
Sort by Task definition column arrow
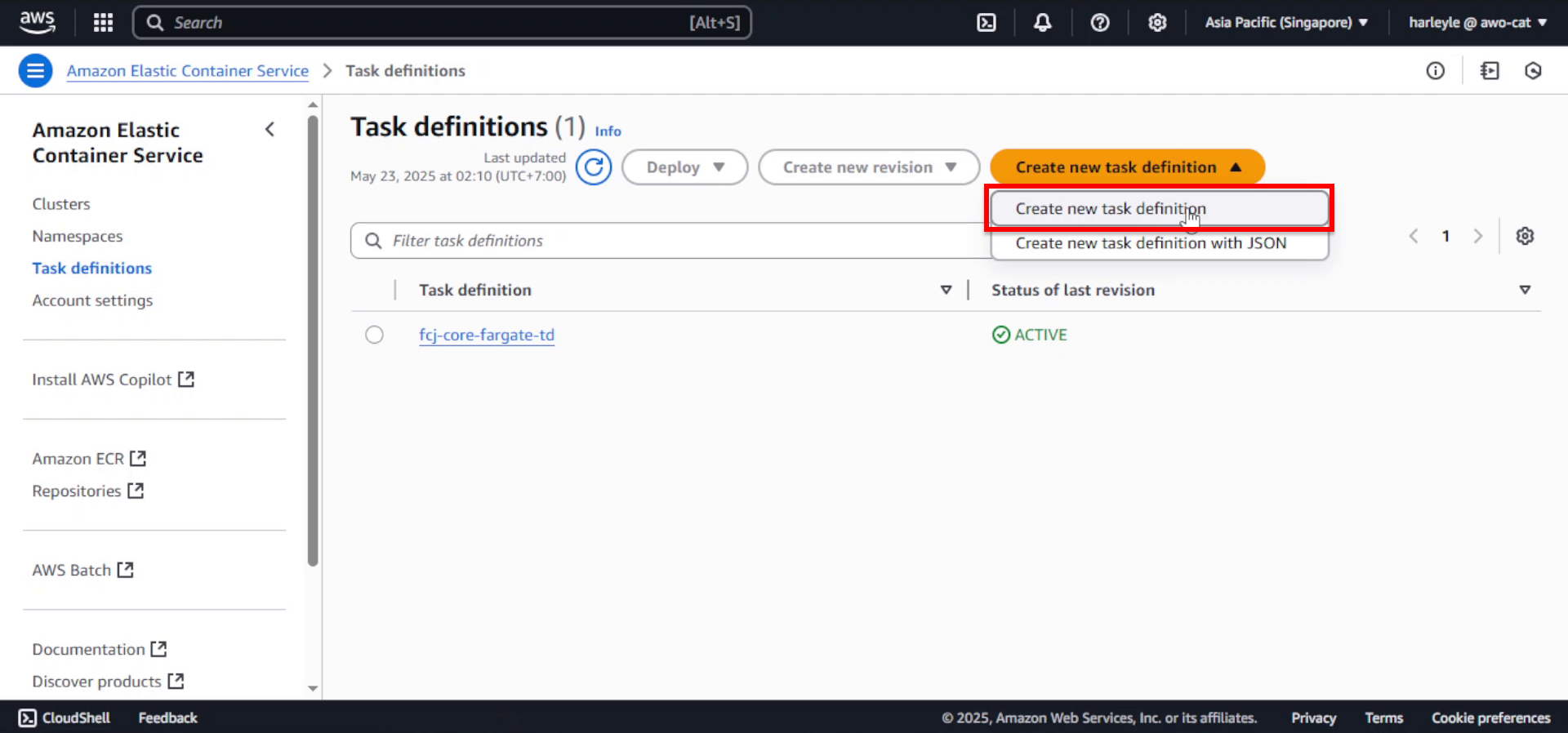(x=946, y=290)
